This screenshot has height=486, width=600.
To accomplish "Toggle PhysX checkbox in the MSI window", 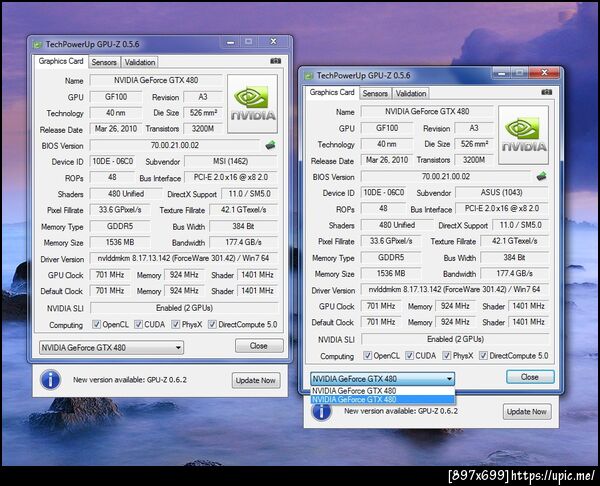I will (176, 325).
